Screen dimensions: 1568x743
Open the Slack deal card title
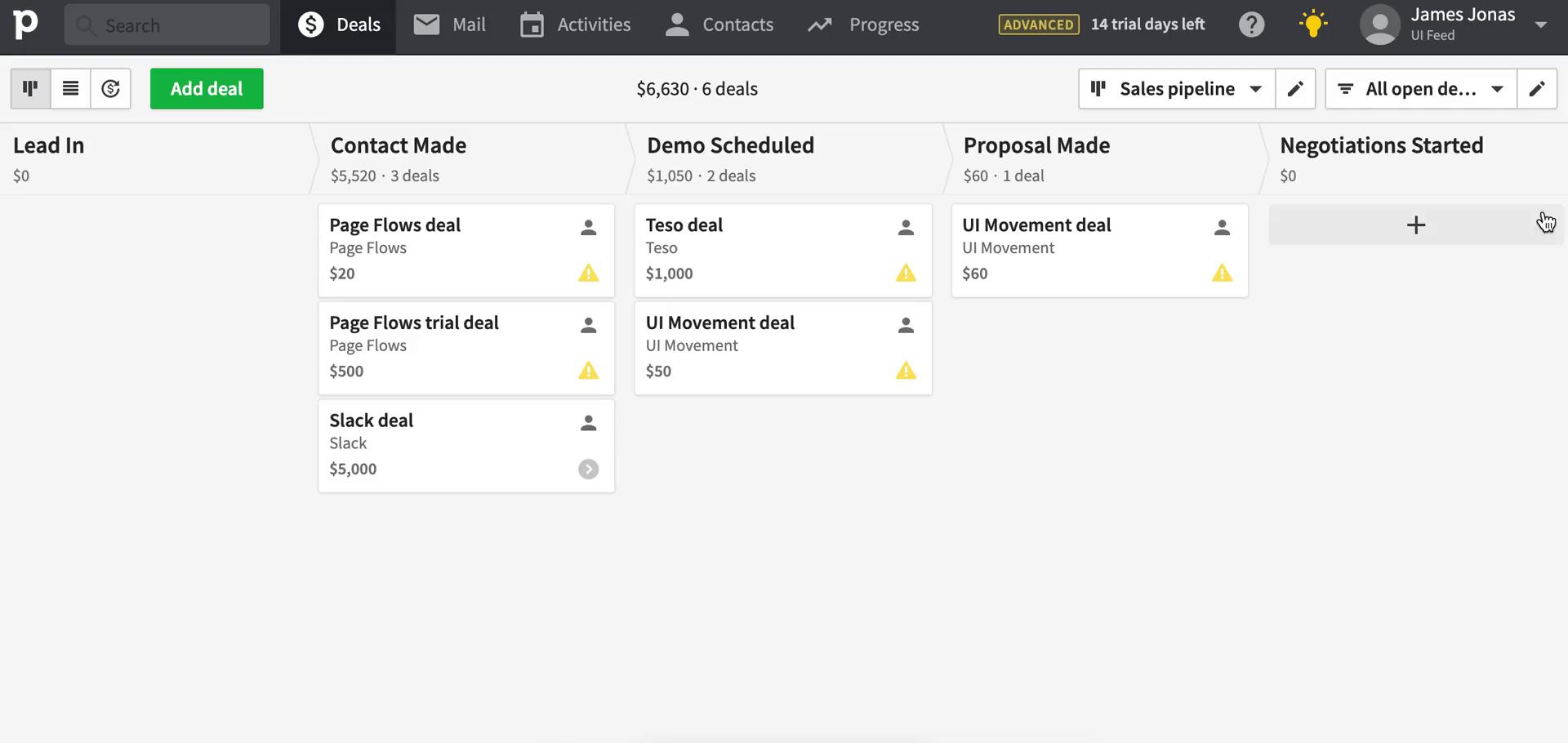click(x=372, y=420)
